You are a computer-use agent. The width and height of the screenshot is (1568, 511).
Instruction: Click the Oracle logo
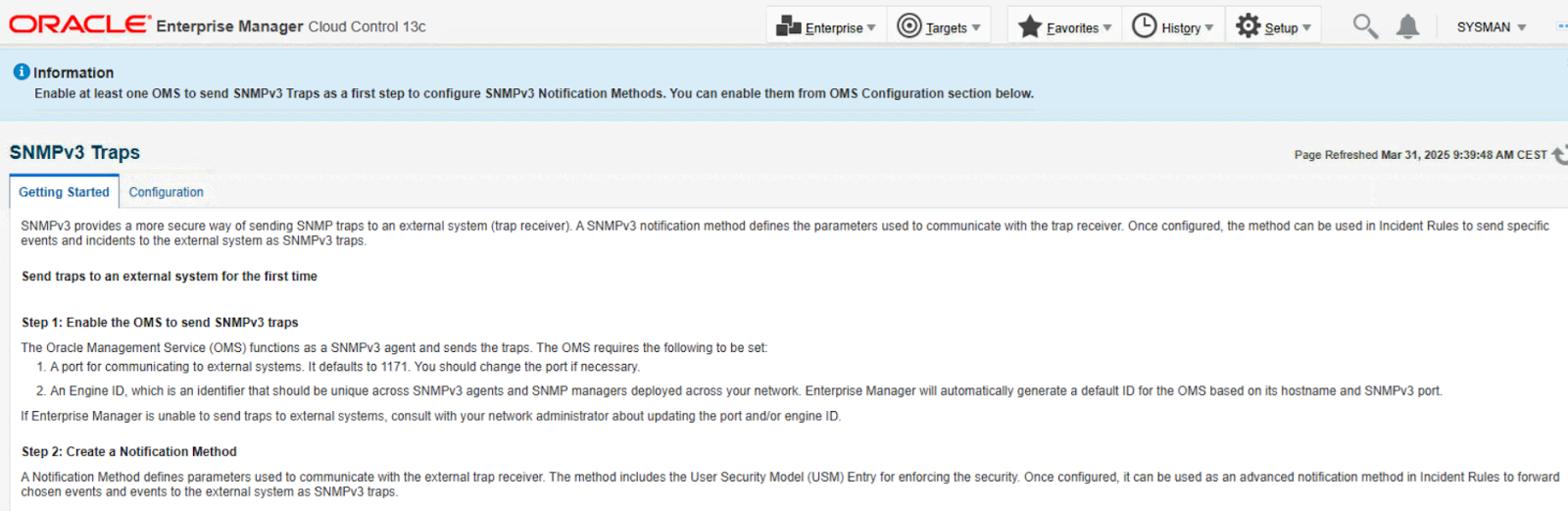tap(80, 25)
